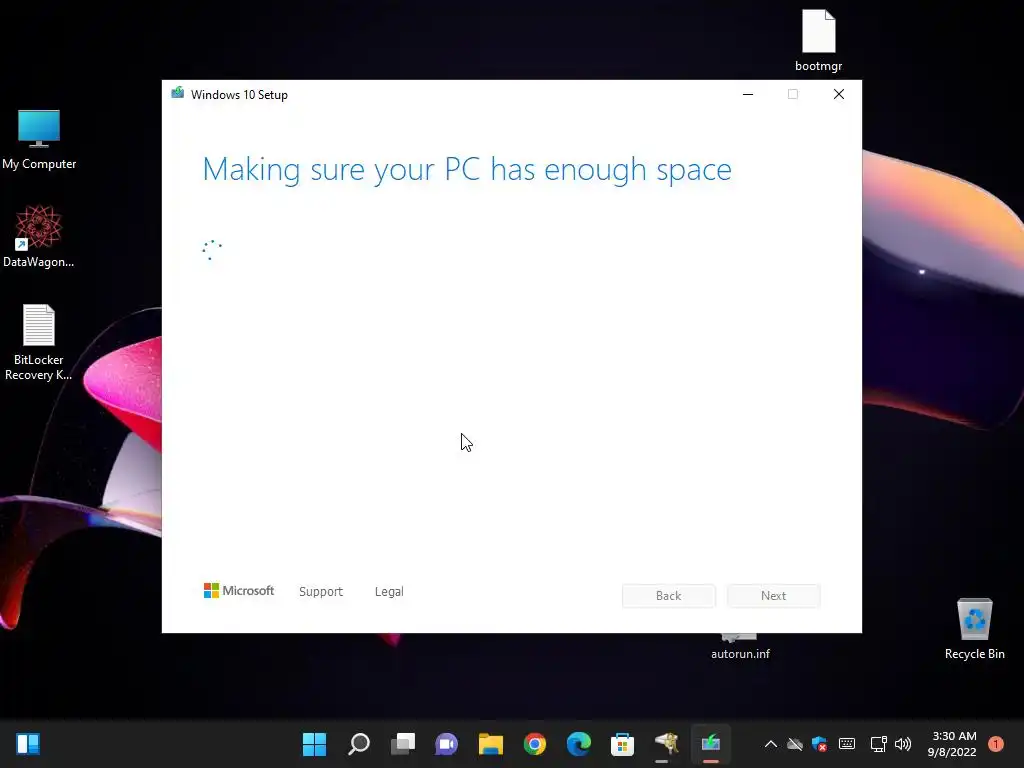
Task: Open the Legal link in Setup
Action: [389, 592]
